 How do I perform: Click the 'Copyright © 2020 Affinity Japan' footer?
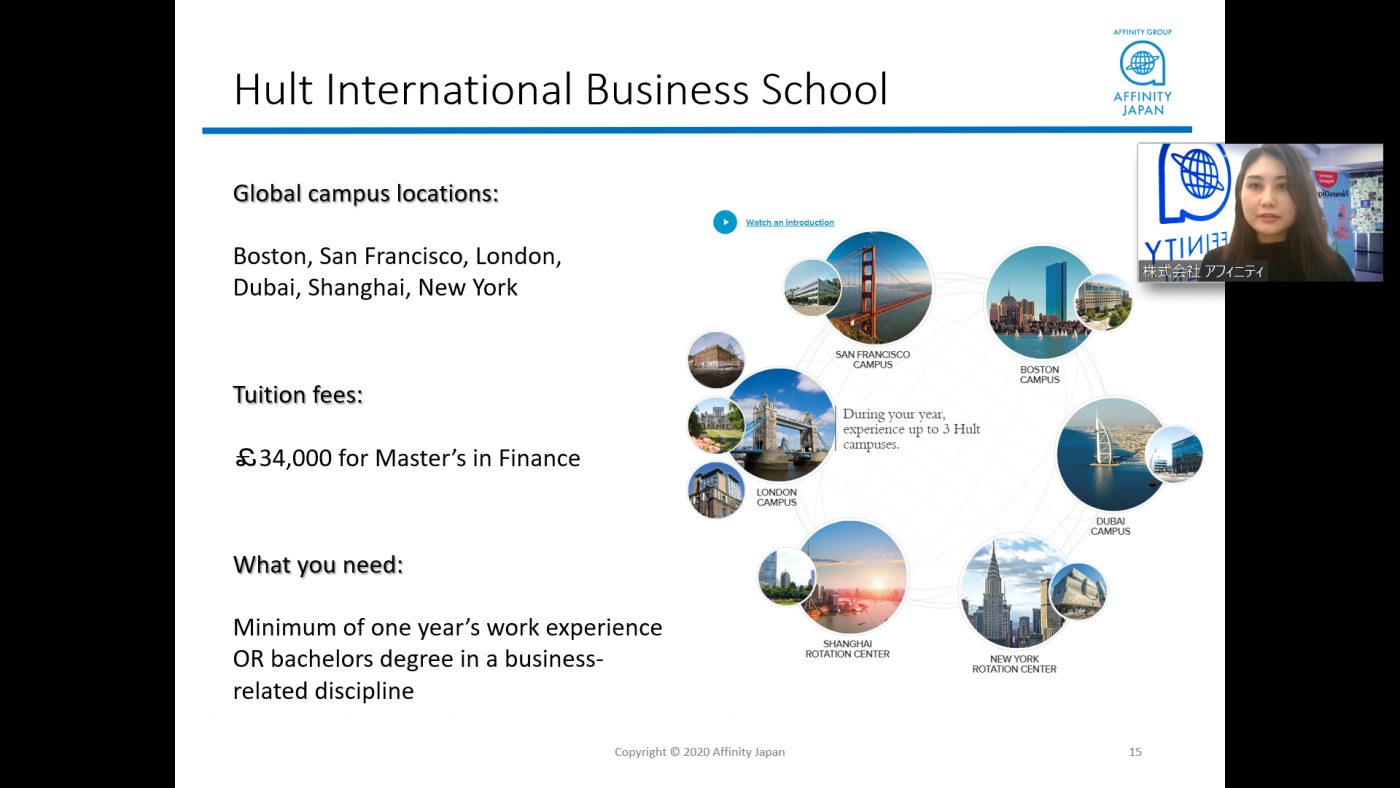699,752
